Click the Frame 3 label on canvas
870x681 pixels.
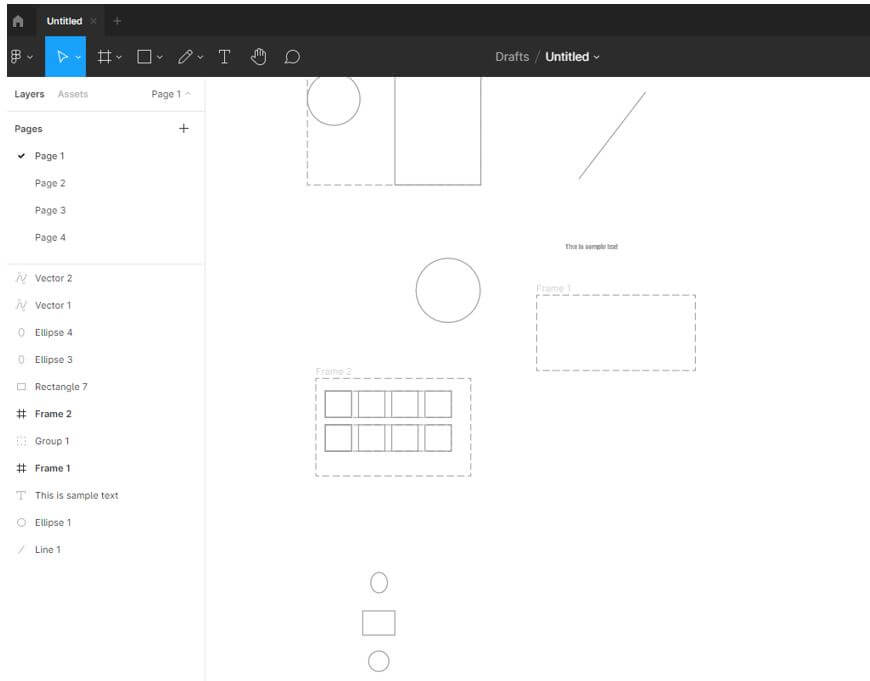pos(333,371)
